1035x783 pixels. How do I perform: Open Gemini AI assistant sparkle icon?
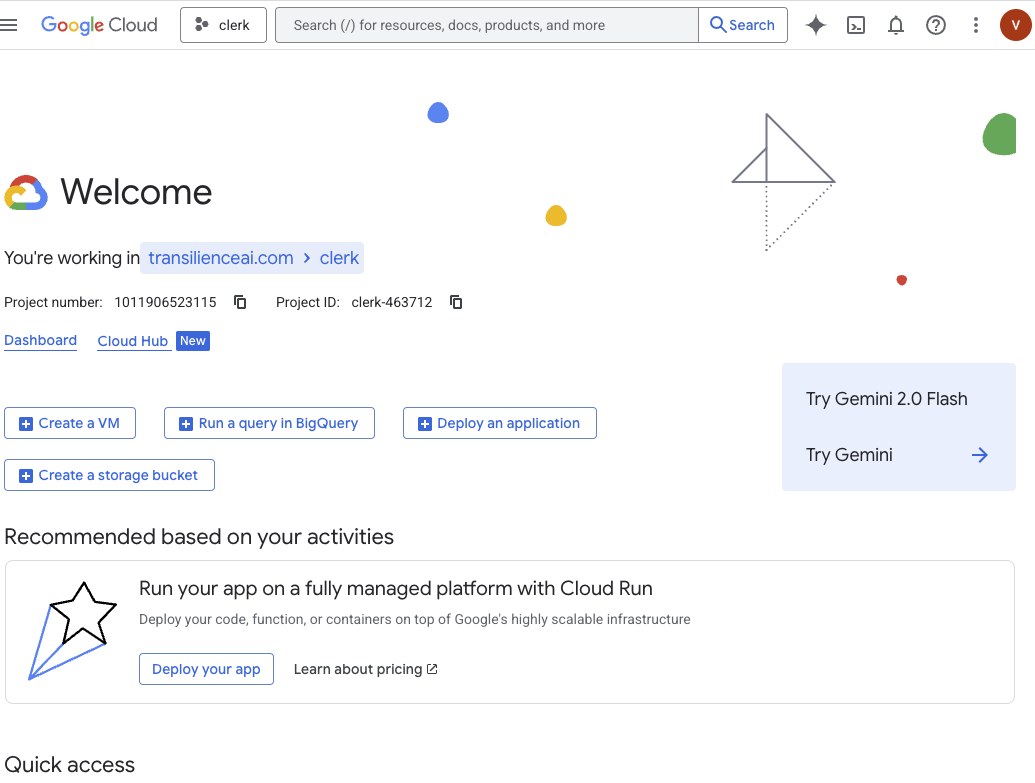pos(816,25)
